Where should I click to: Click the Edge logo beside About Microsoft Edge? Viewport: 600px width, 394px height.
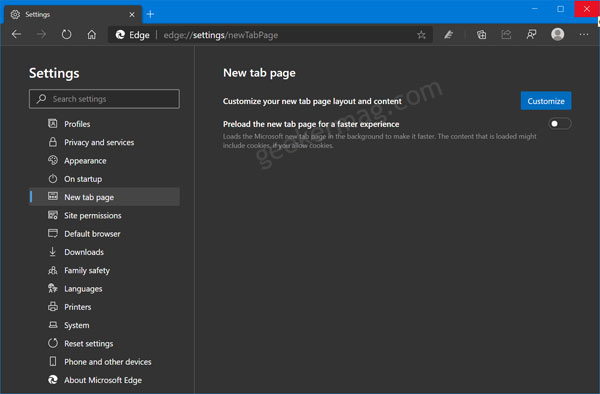tap(53, 379)
